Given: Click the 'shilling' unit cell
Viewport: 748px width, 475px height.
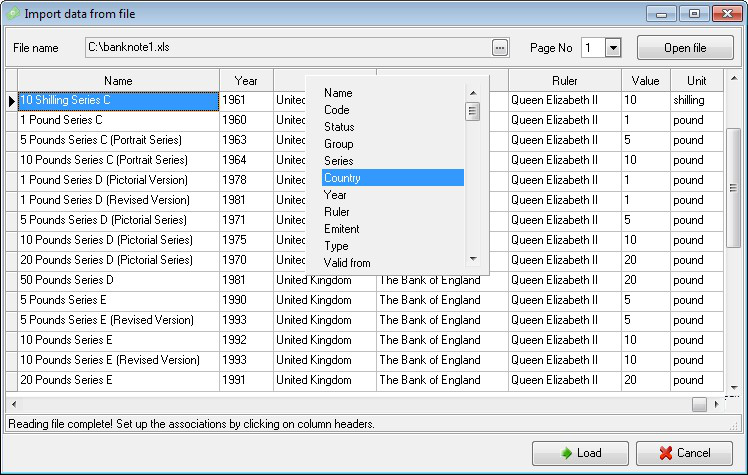Looking at the screenshot, I should point(696,101).
